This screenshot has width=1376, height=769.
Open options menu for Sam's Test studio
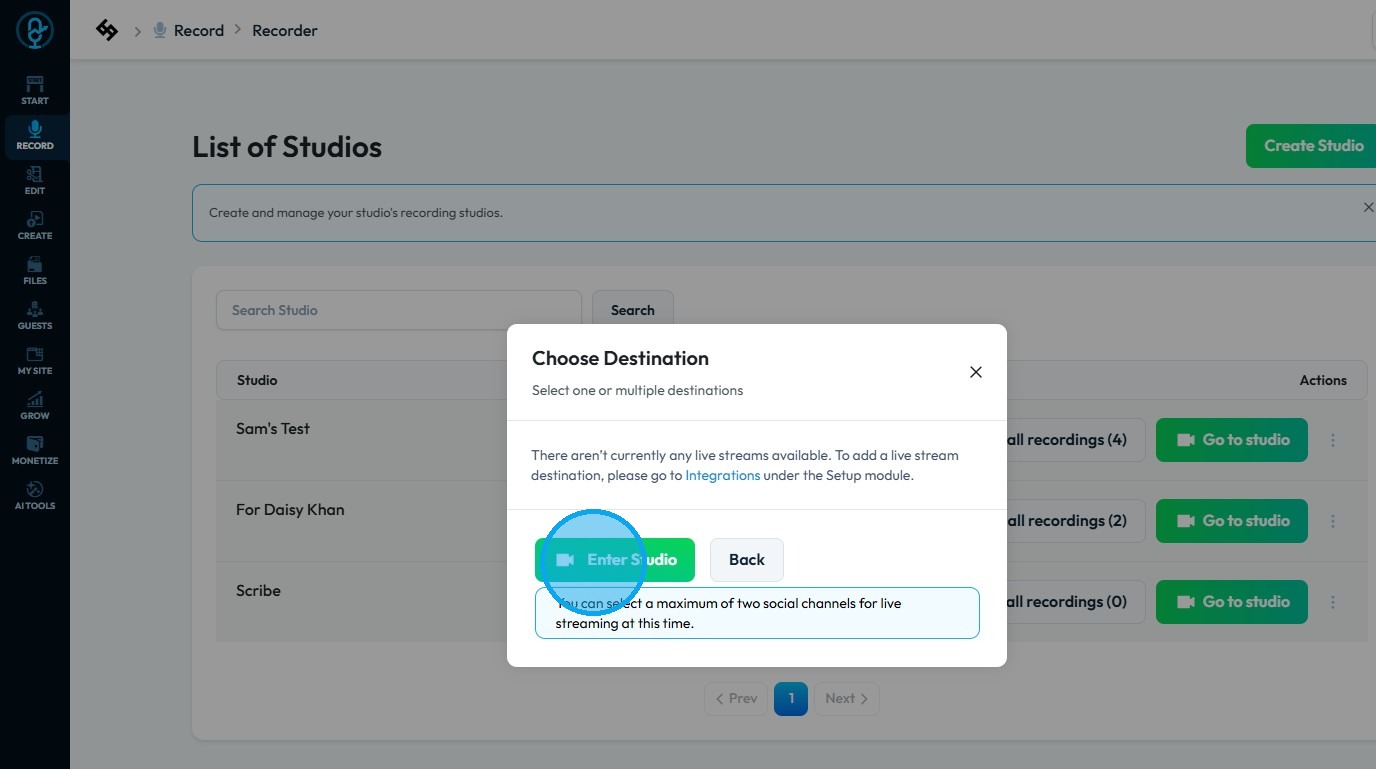(x=1333, y=440)
